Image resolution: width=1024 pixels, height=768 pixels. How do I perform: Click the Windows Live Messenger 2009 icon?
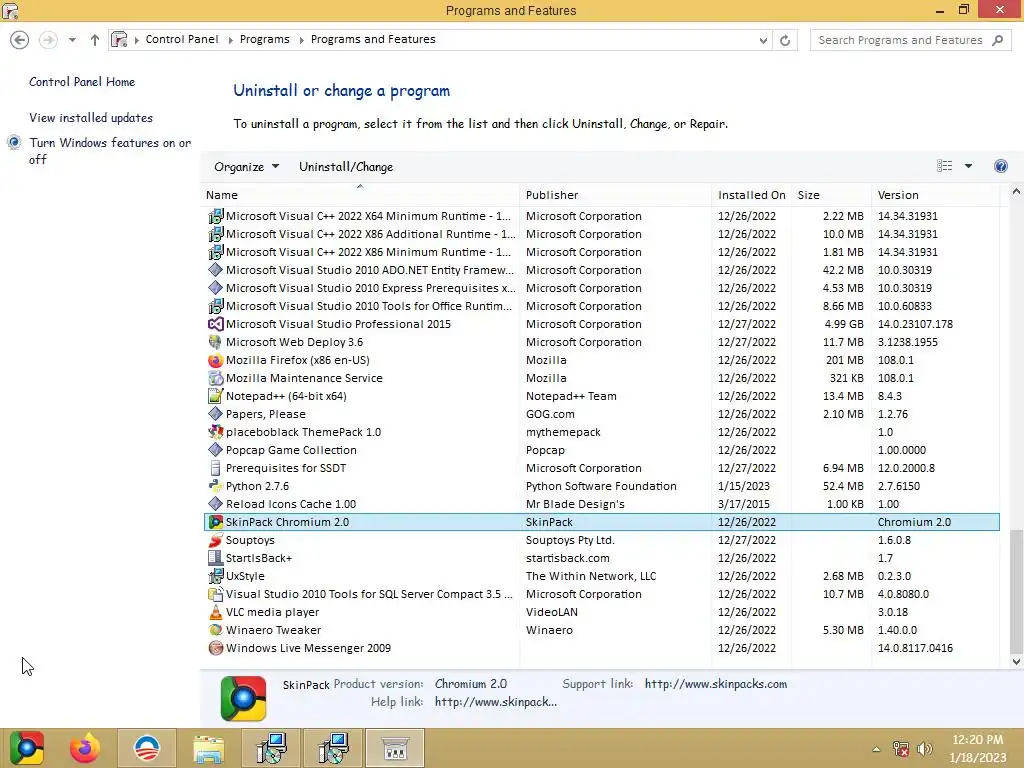pyautogui.click(x=216, y=648)
